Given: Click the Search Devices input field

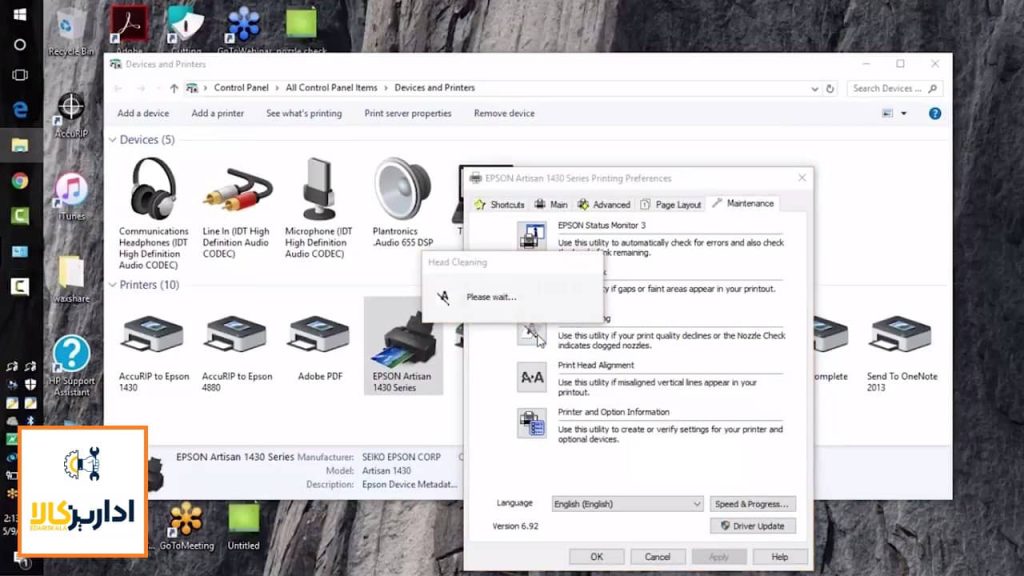Looking at the screenshot, I should coord(894,88).
